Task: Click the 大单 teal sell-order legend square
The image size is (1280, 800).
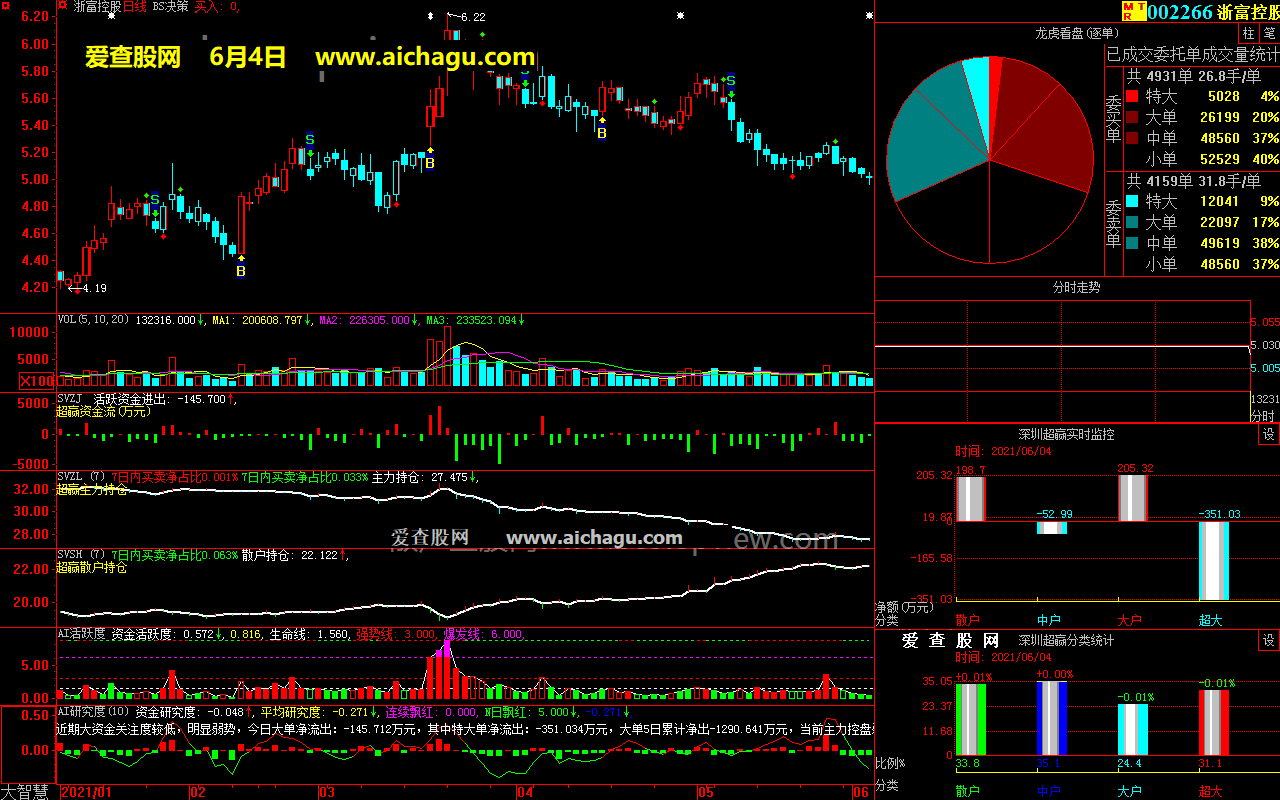Action: point(1132,222)
